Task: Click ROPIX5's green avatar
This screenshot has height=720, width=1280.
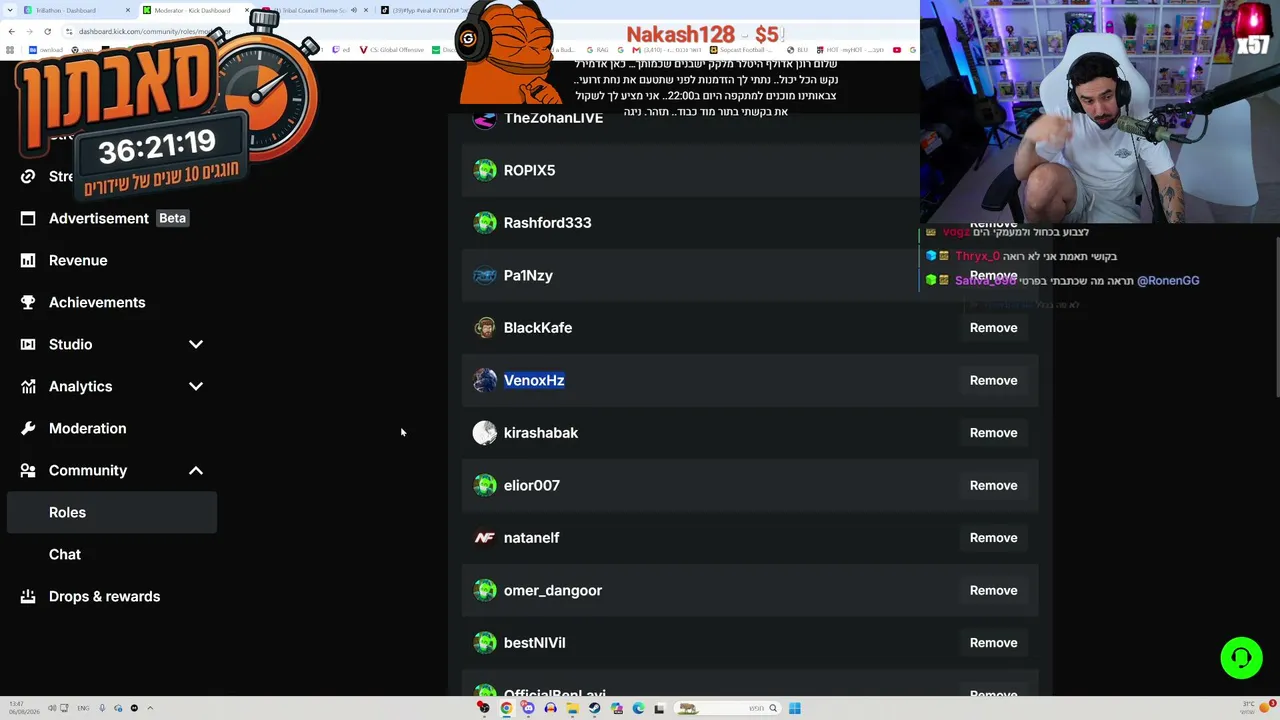Action: pos(485,170)
